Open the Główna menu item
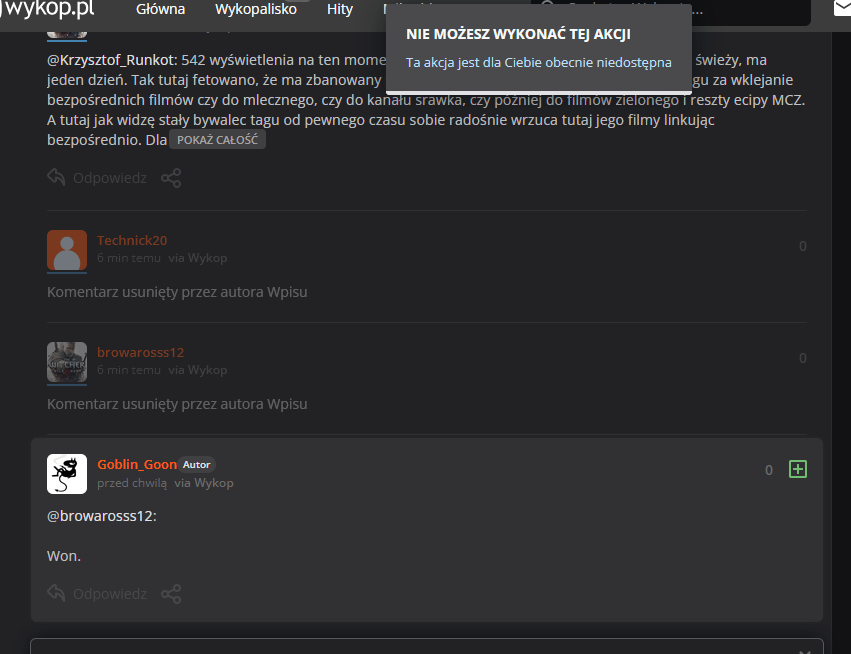The image size is (851, 654). 160,9
